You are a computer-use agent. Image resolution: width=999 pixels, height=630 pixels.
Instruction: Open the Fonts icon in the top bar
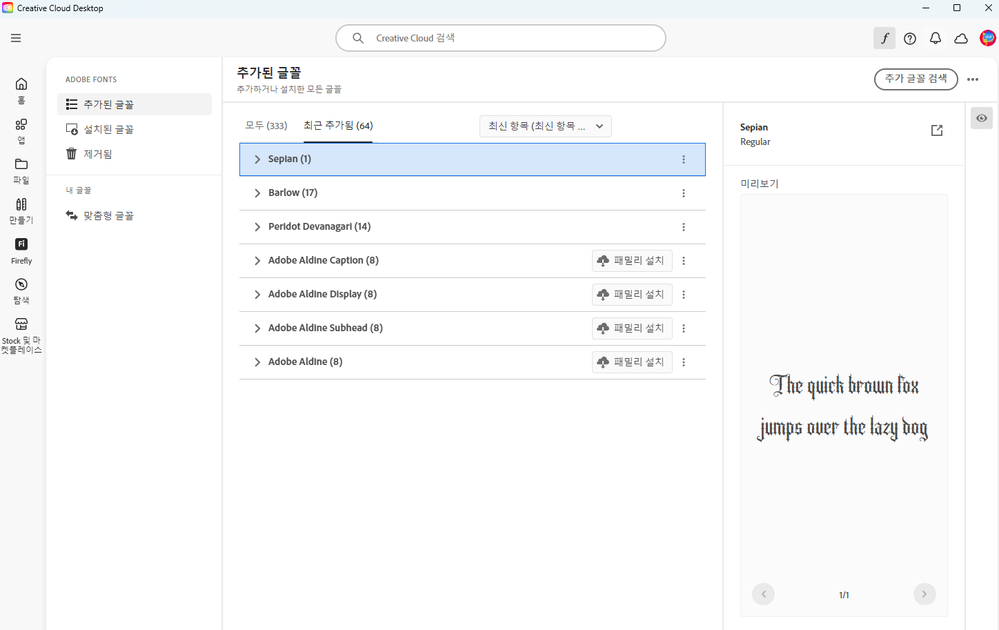[884, 38]
